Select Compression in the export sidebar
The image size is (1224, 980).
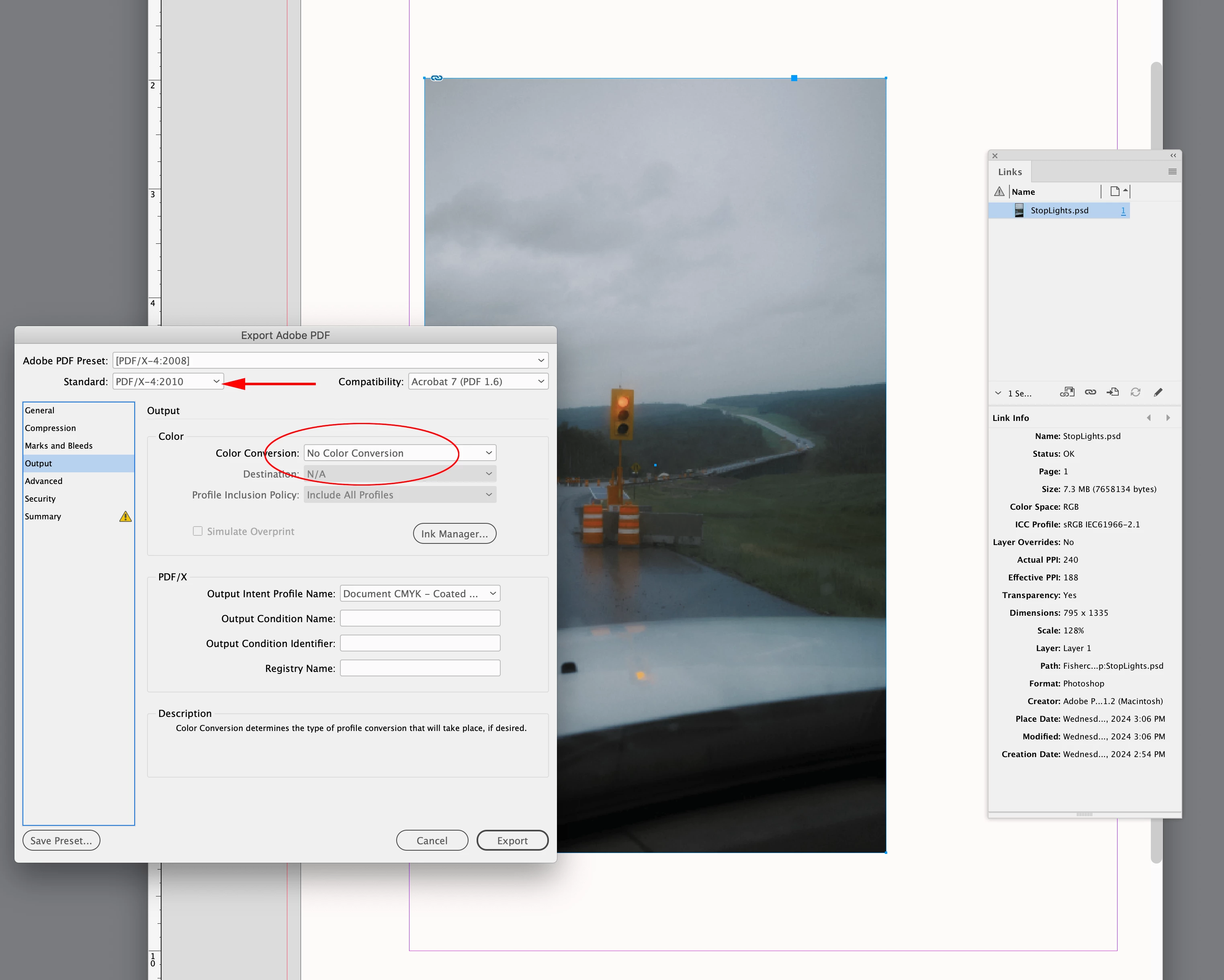[x=50, y=428]
